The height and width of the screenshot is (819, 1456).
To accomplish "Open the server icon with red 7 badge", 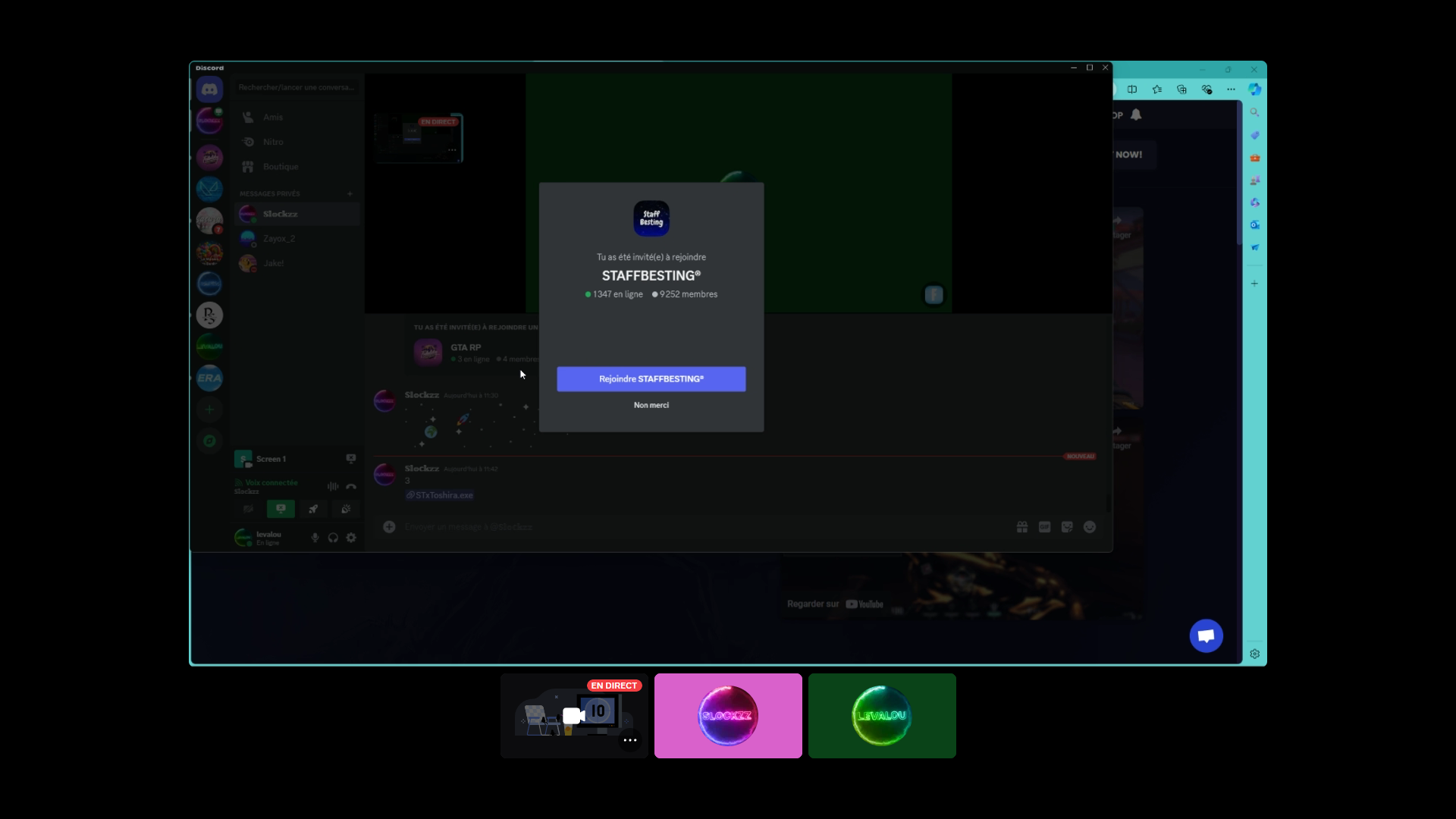I will 209,221.
